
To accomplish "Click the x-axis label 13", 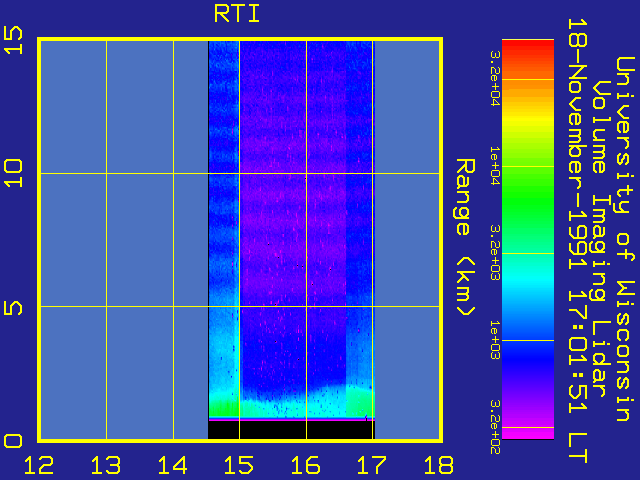I will (x=106, y=465).
